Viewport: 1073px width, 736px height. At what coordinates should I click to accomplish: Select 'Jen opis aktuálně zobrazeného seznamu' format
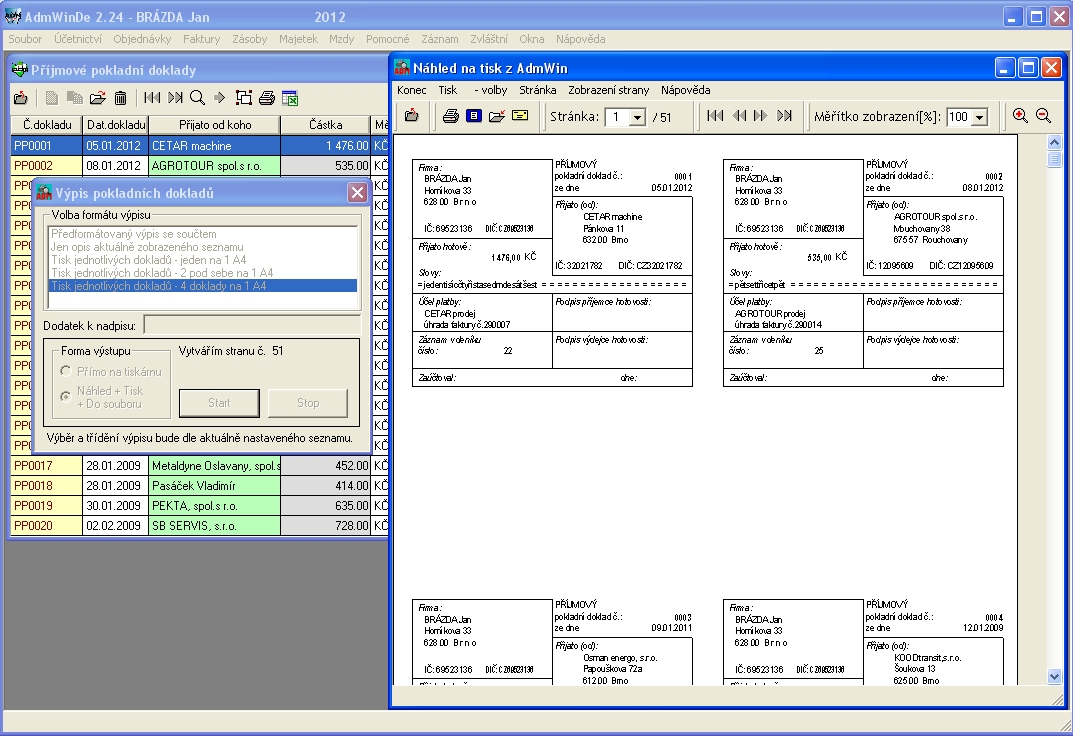click(x=203, y=247)
